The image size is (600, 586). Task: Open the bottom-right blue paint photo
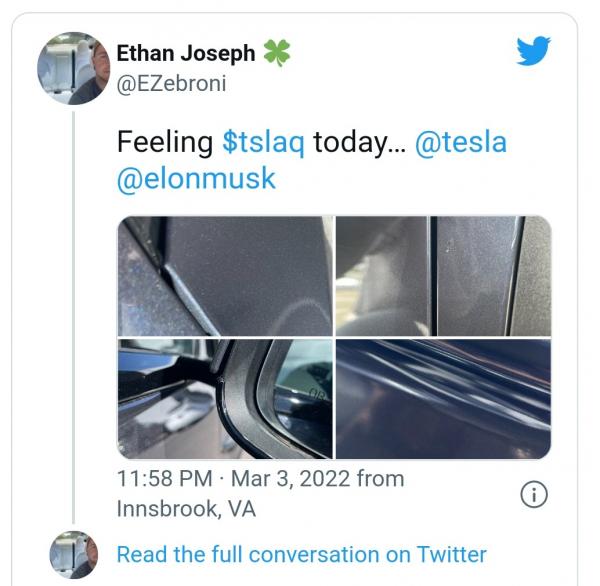(443, 399)
